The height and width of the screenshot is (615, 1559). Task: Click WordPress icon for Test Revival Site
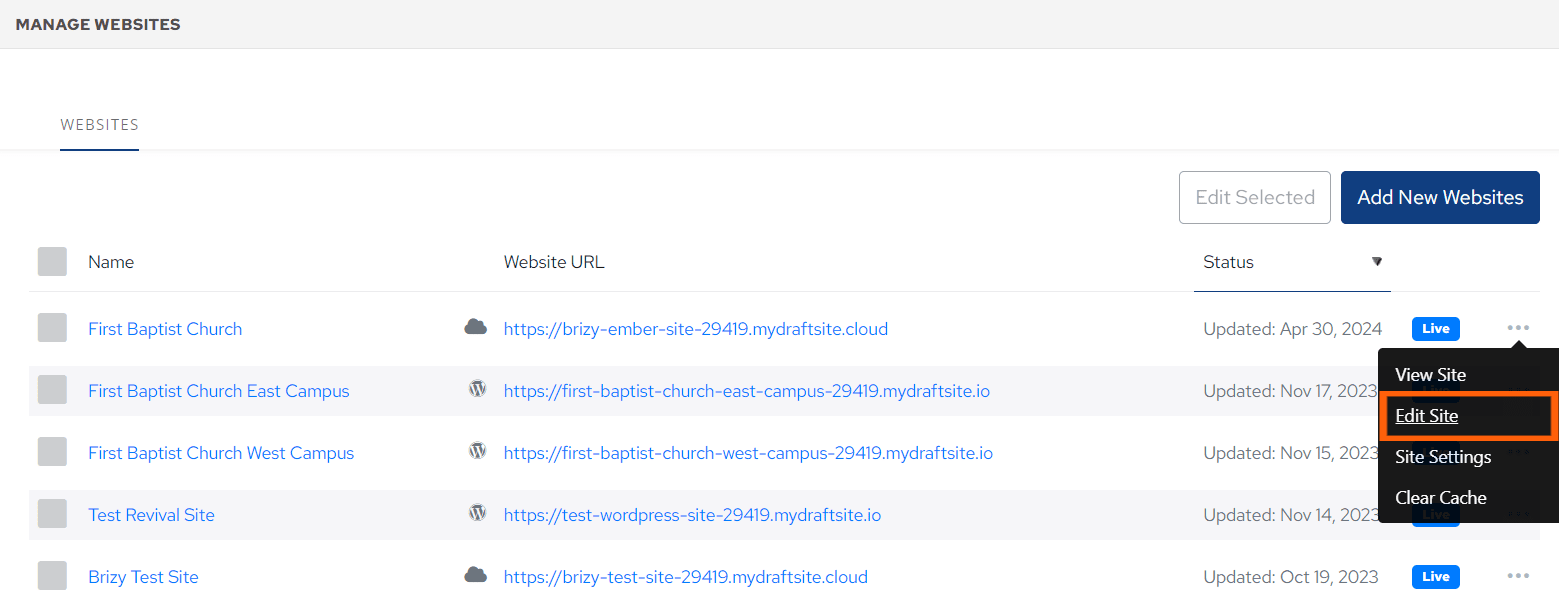pos(478,513)
